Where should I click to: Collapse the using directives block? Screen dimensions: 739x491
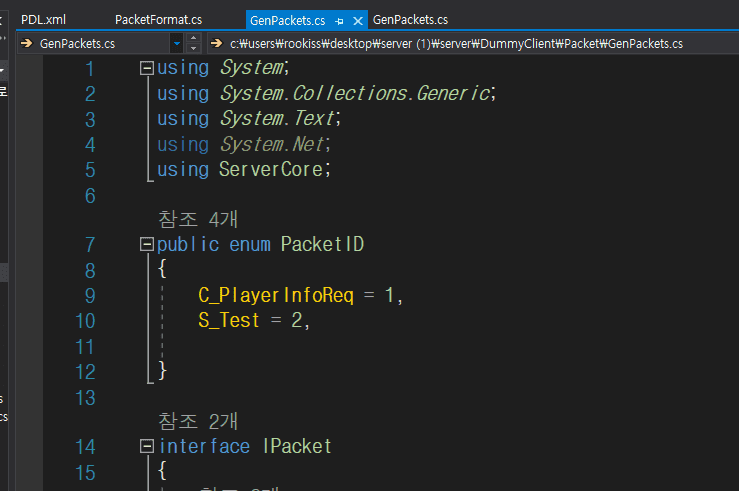pyautogui.click(x=148, y=68)
